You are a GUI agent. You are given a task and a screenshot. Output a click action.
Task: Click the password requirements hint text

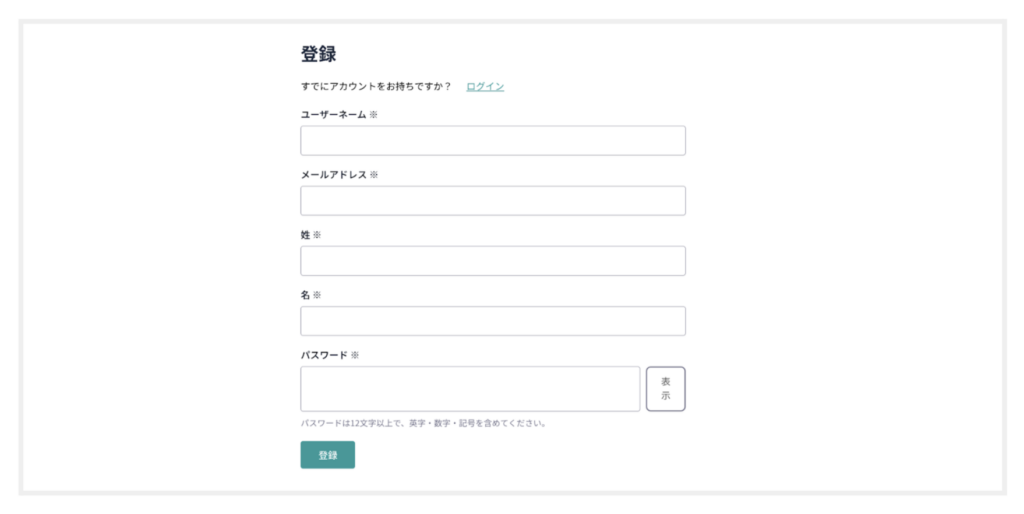click(423, 423)
